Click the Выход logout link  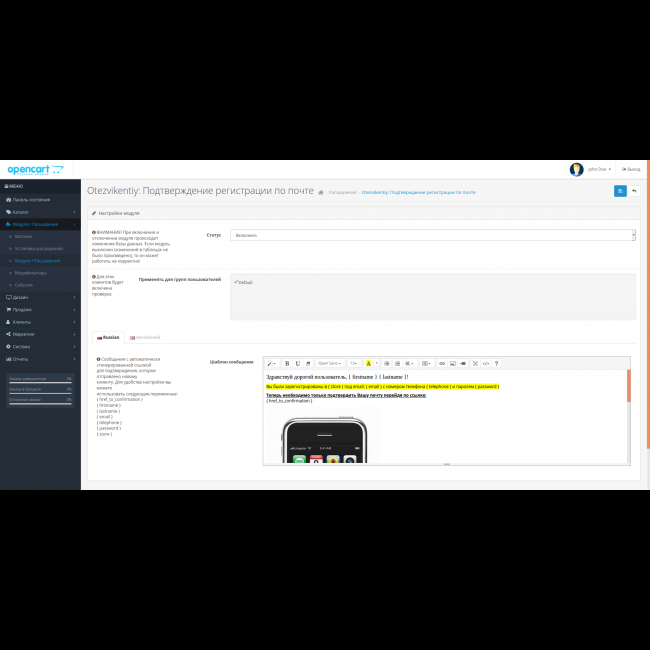click(x=631, y=169)
